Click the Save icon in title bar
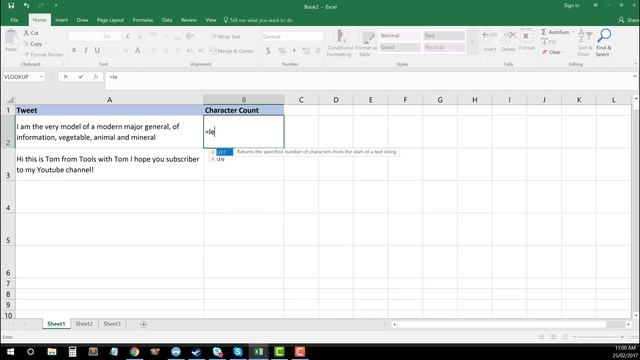This screenshot has height=360, width=640. point(11,6)
